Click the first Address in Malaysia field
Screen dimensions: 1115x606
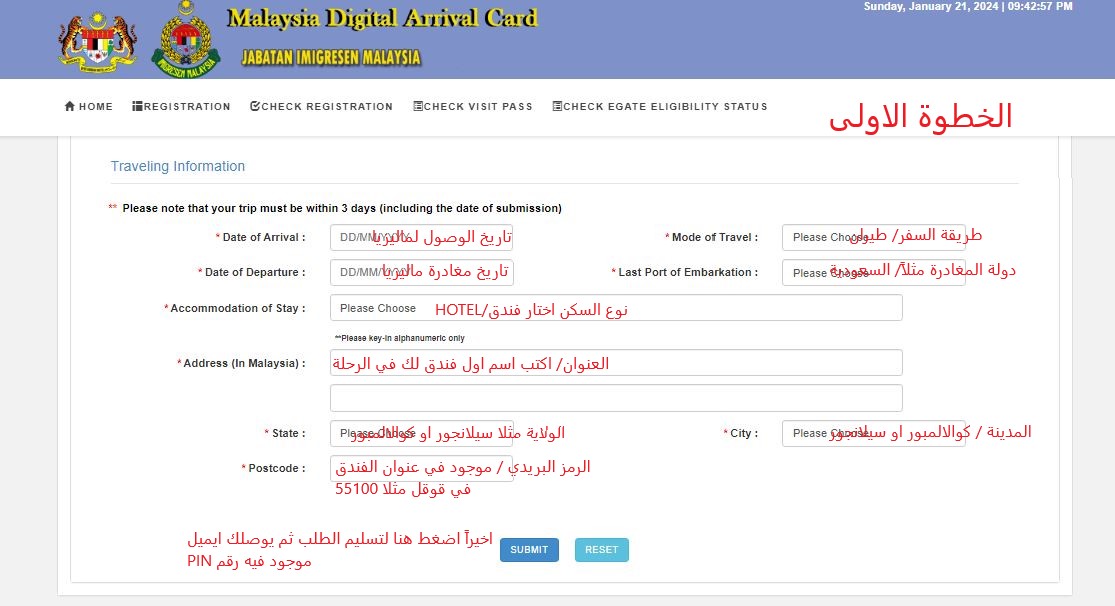point(615,362)
